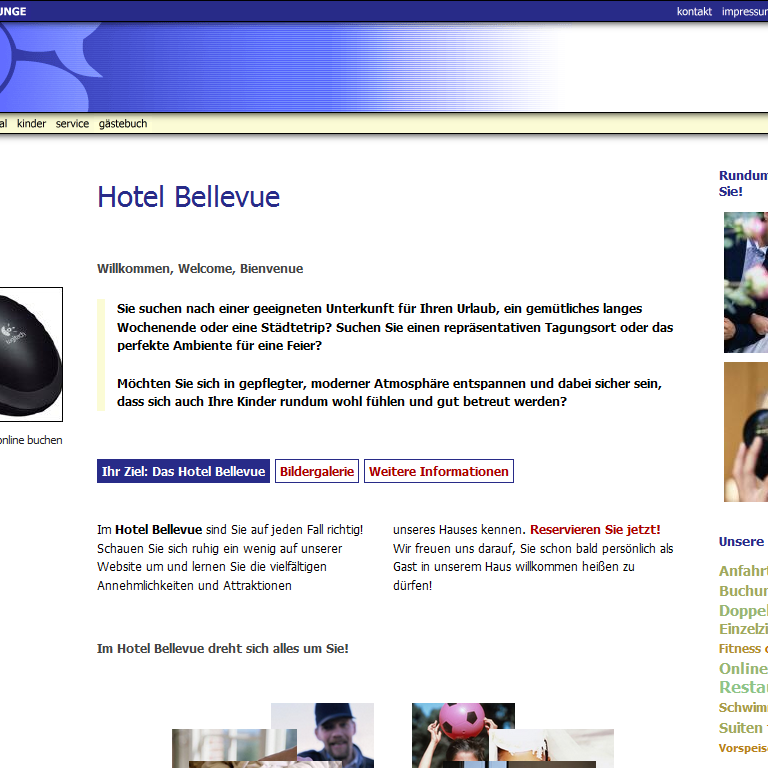This screenshot has width=768, height=768.
Task: Select the 'Ihr Ziel: Das Hotel Bellevue' tab
Action: [183, 471]
